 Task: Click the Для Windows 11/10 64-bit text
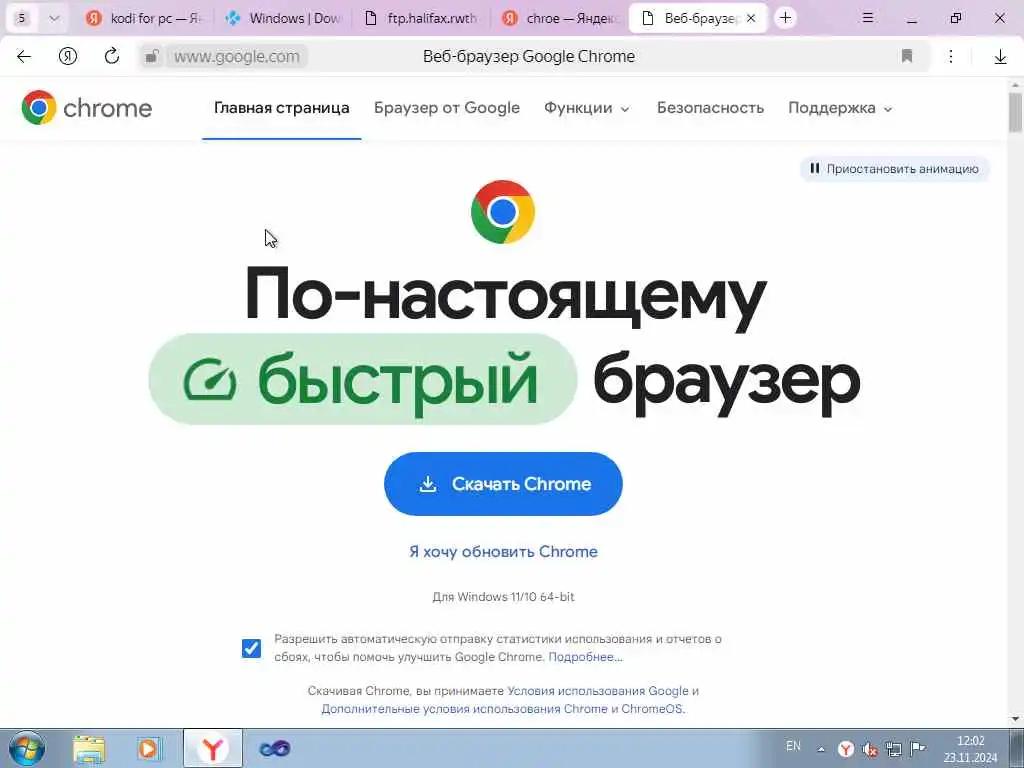click(503, 597)
